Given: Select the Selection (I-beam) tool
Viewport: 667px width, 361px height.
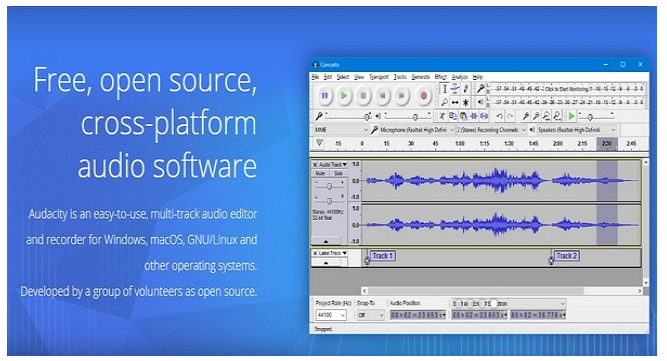Looking at the screenshot, I should click(x=444, y=89).
